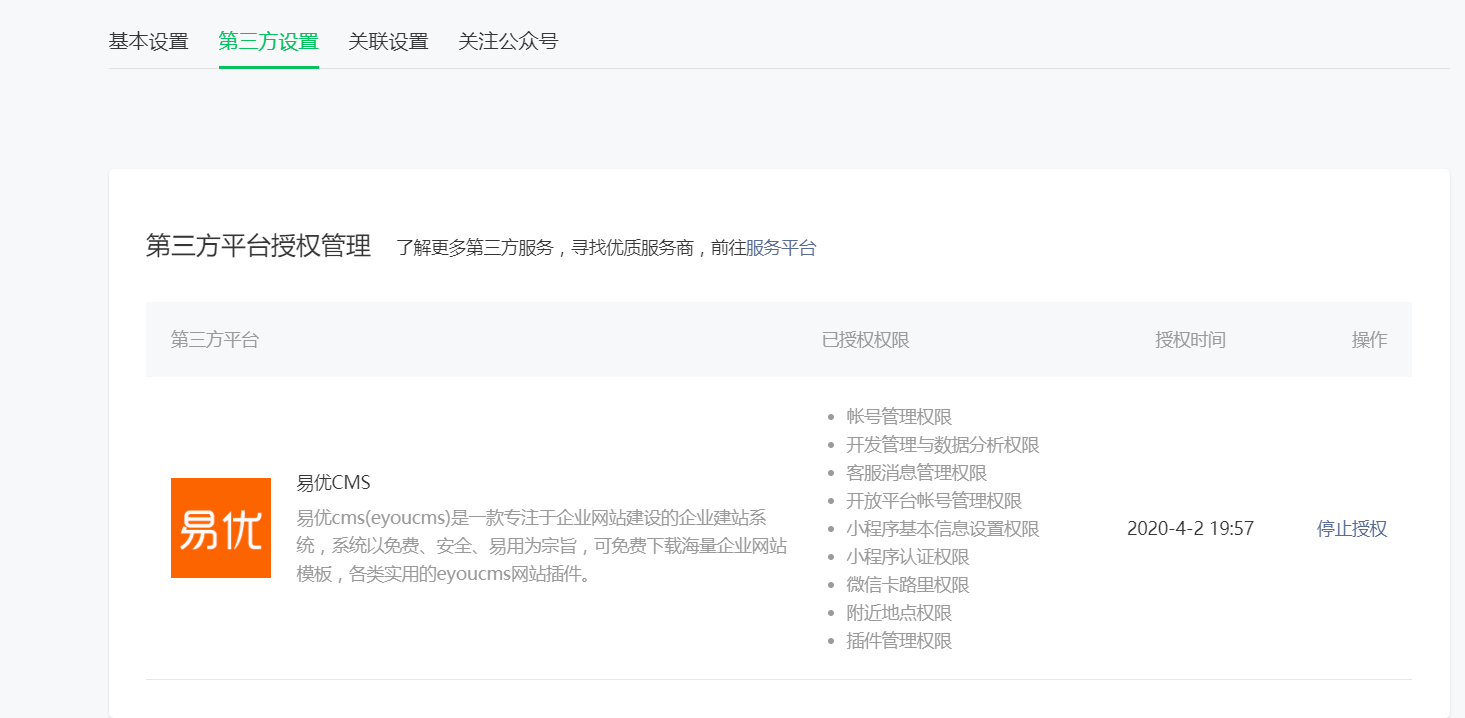Screen dimensions: 1465x718
Task: Select the 小程序基本信息设置权限 item
Action: click(943, 529)
